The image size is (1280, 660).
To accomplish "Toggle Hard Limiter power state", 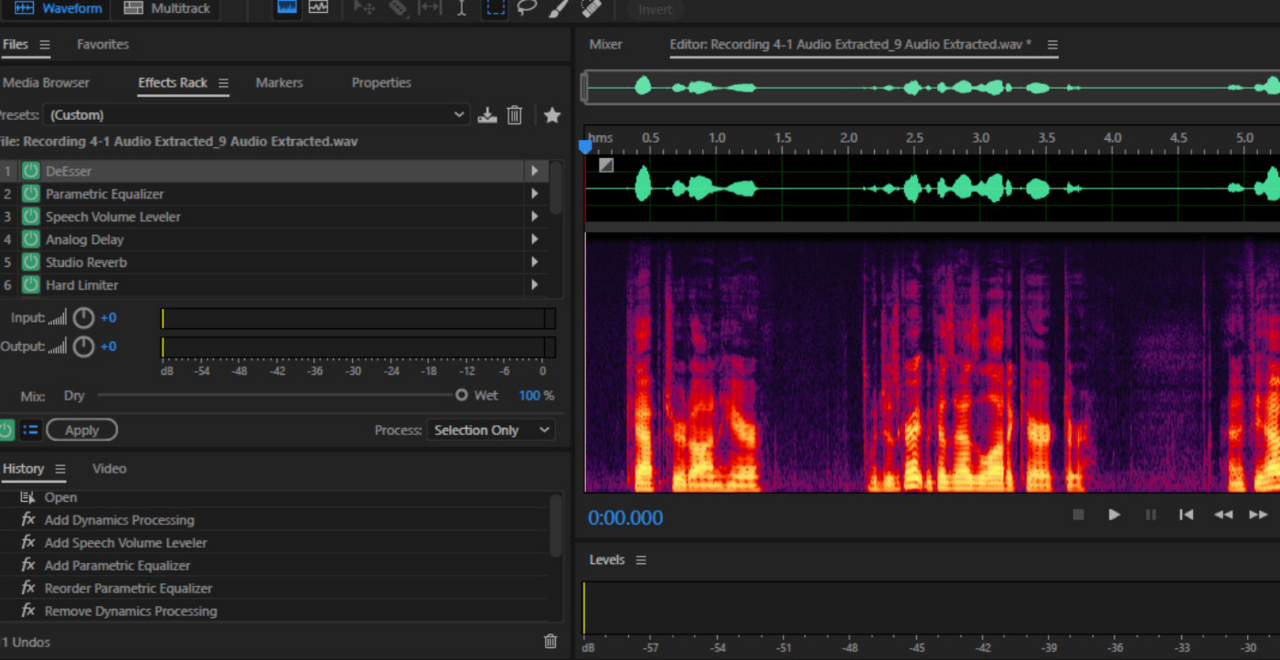I will (31, 285).
